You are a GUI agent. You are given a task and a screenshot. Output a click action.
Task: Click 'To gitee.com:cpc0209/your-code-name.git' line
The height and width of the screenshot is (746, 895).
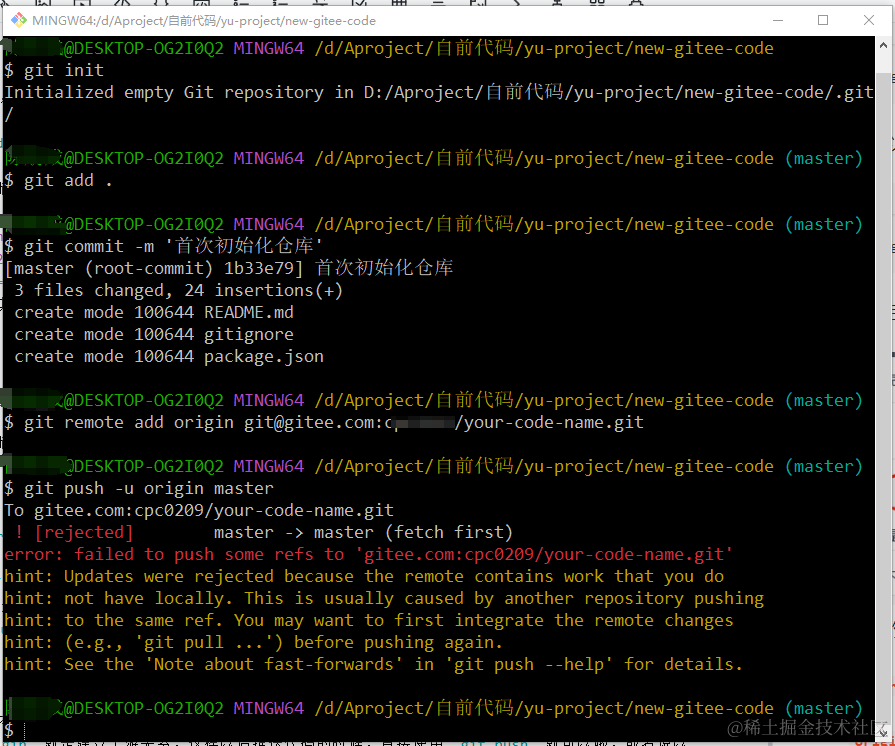[x=199, y=510]
